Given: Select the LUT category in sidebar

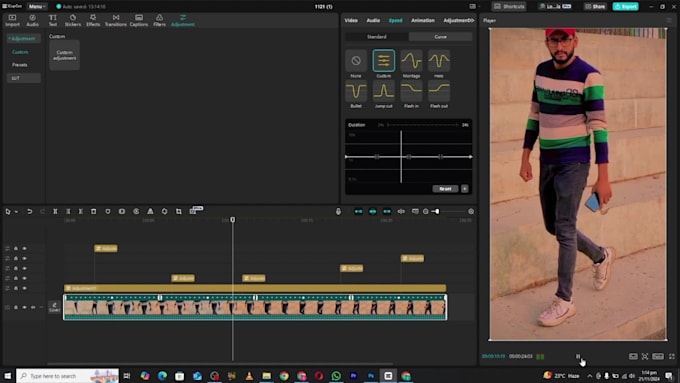Looking at the screenshot, I should [x=23, y=78].
